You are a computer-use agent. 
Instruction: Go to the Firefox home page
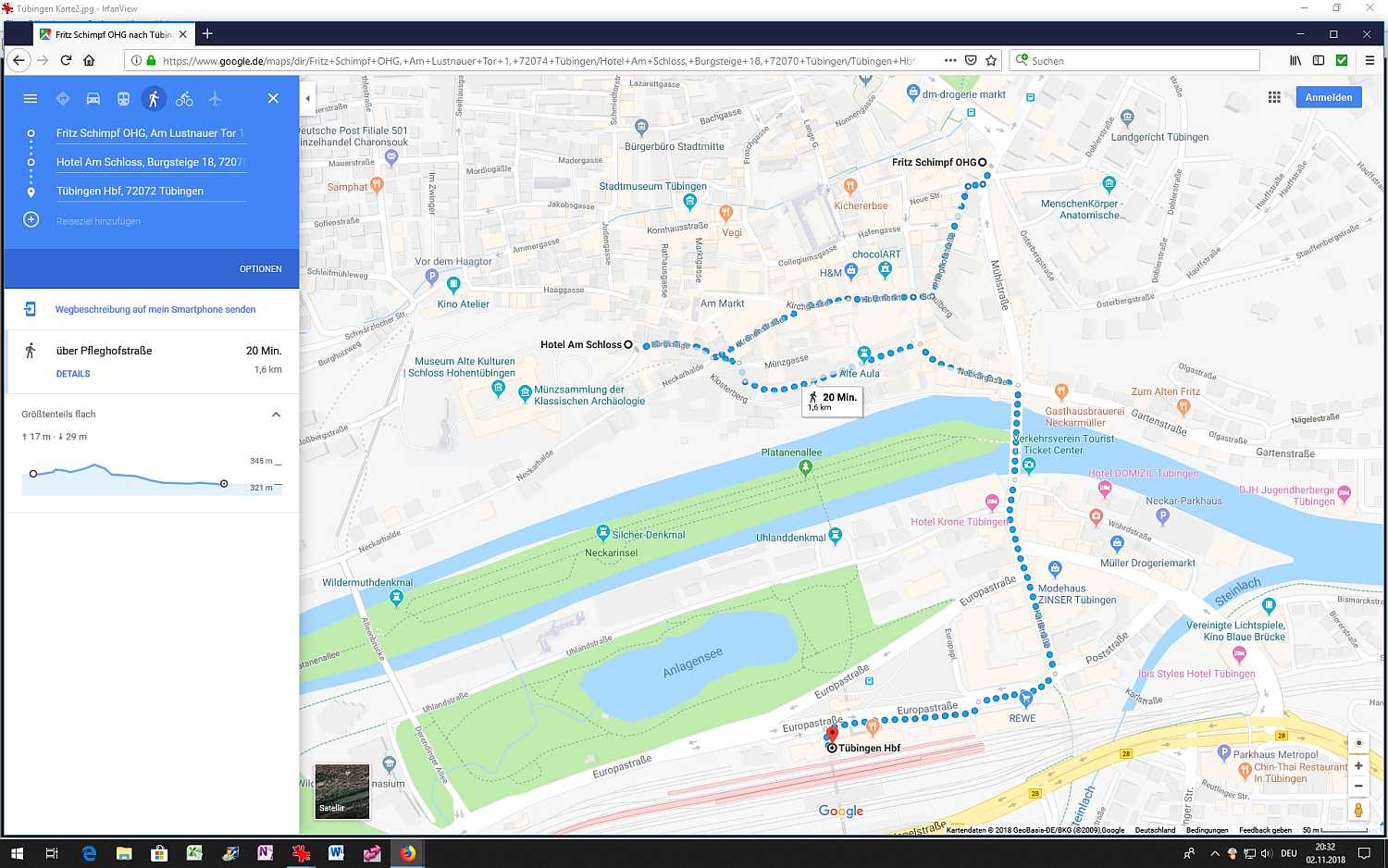[x=89, y=60]
